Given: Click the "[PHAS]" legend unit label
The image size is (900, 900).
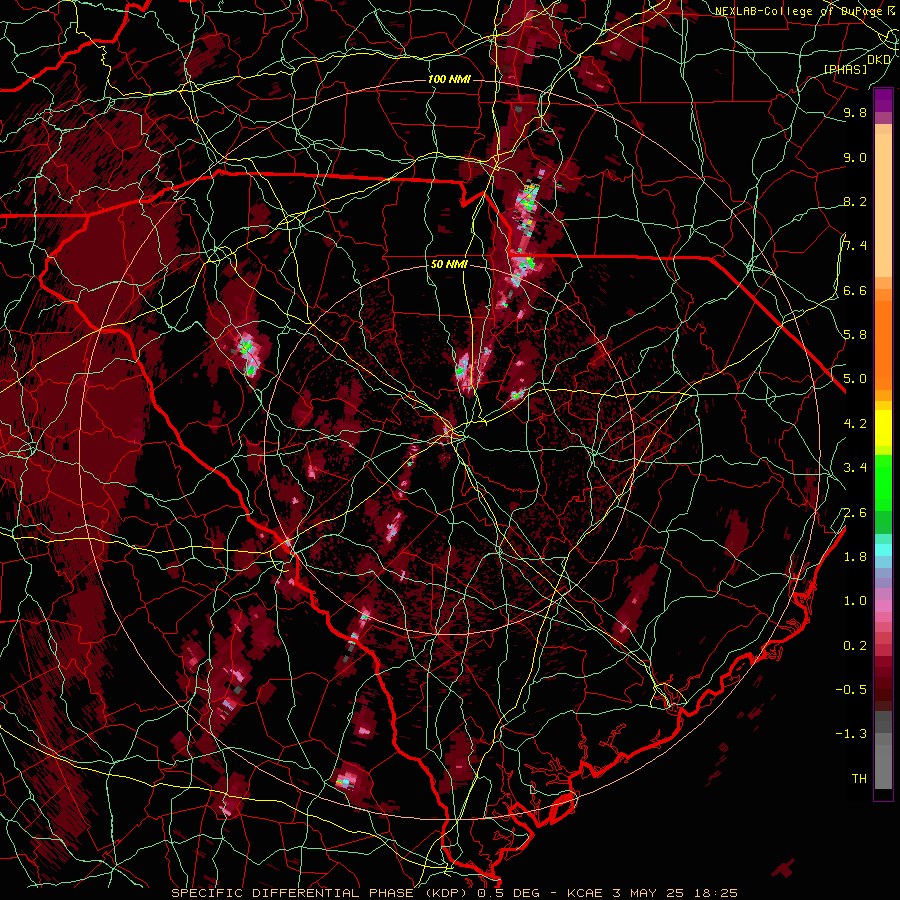Looking at the screenshot, I should click(845, 69).
